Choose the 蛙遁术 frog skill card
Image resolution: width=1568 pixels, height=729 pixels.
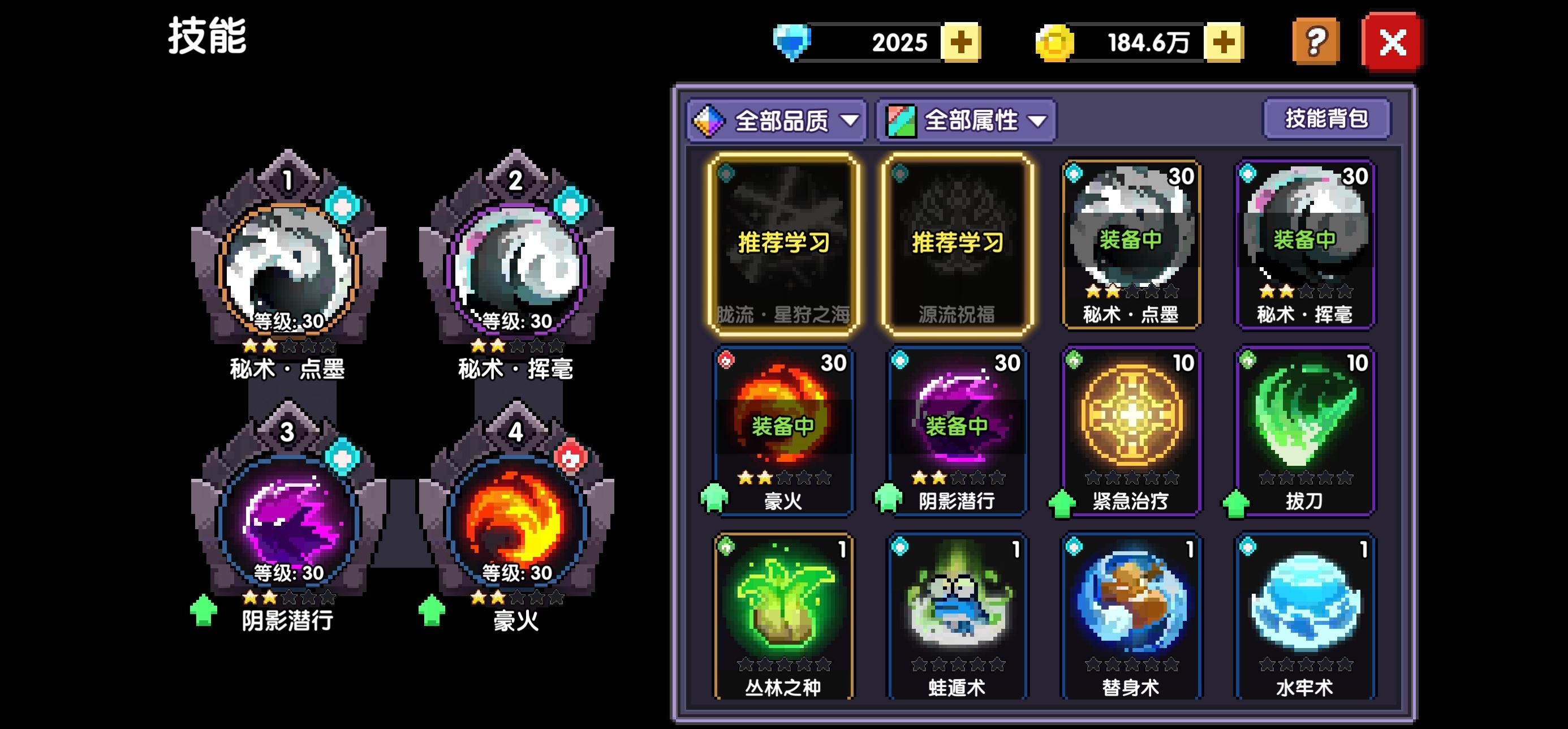click(957, 617)
